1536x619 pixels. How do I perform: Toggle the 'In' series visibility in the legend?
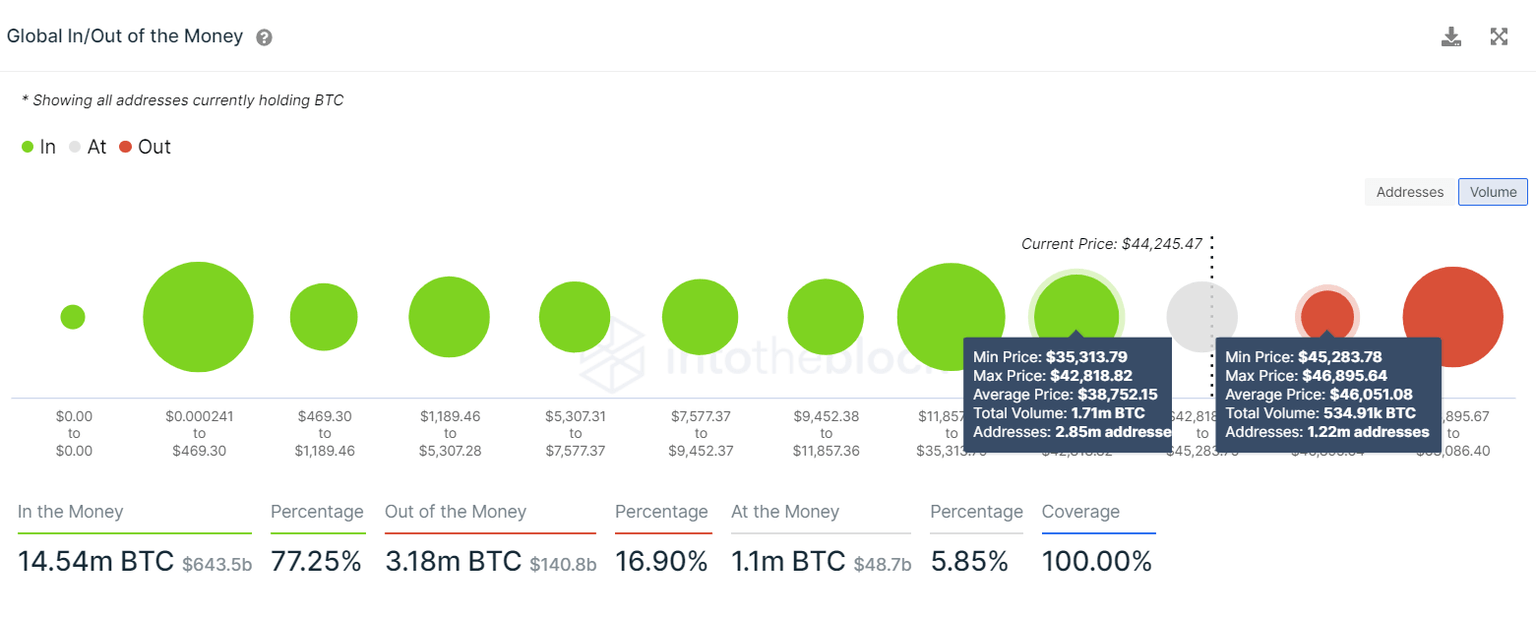tap(38, 146)
